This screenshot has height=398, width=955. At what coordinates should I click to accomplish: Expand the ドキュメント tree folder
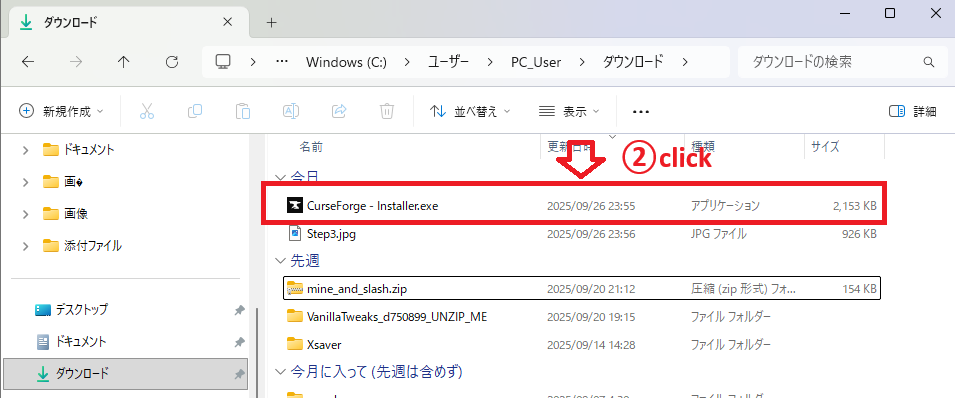point(26,149)
